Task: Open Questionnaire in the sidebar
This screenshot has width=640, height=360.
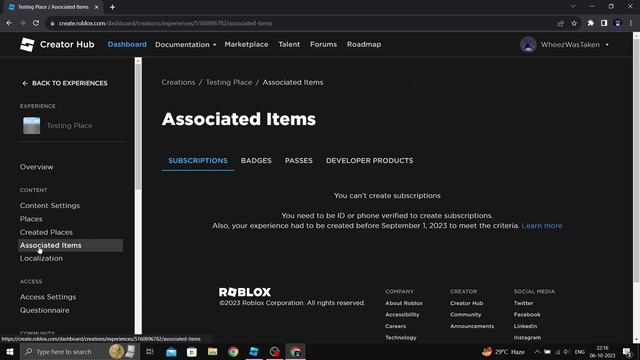Action: (44, 310)
